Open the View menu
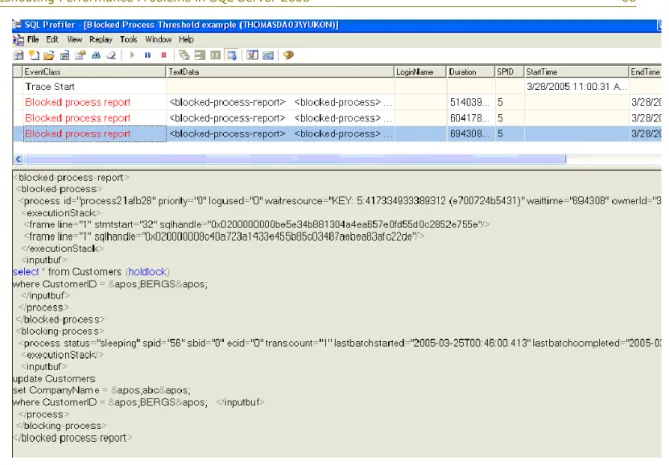The image size is (669, 465). [x=74, y=40]
